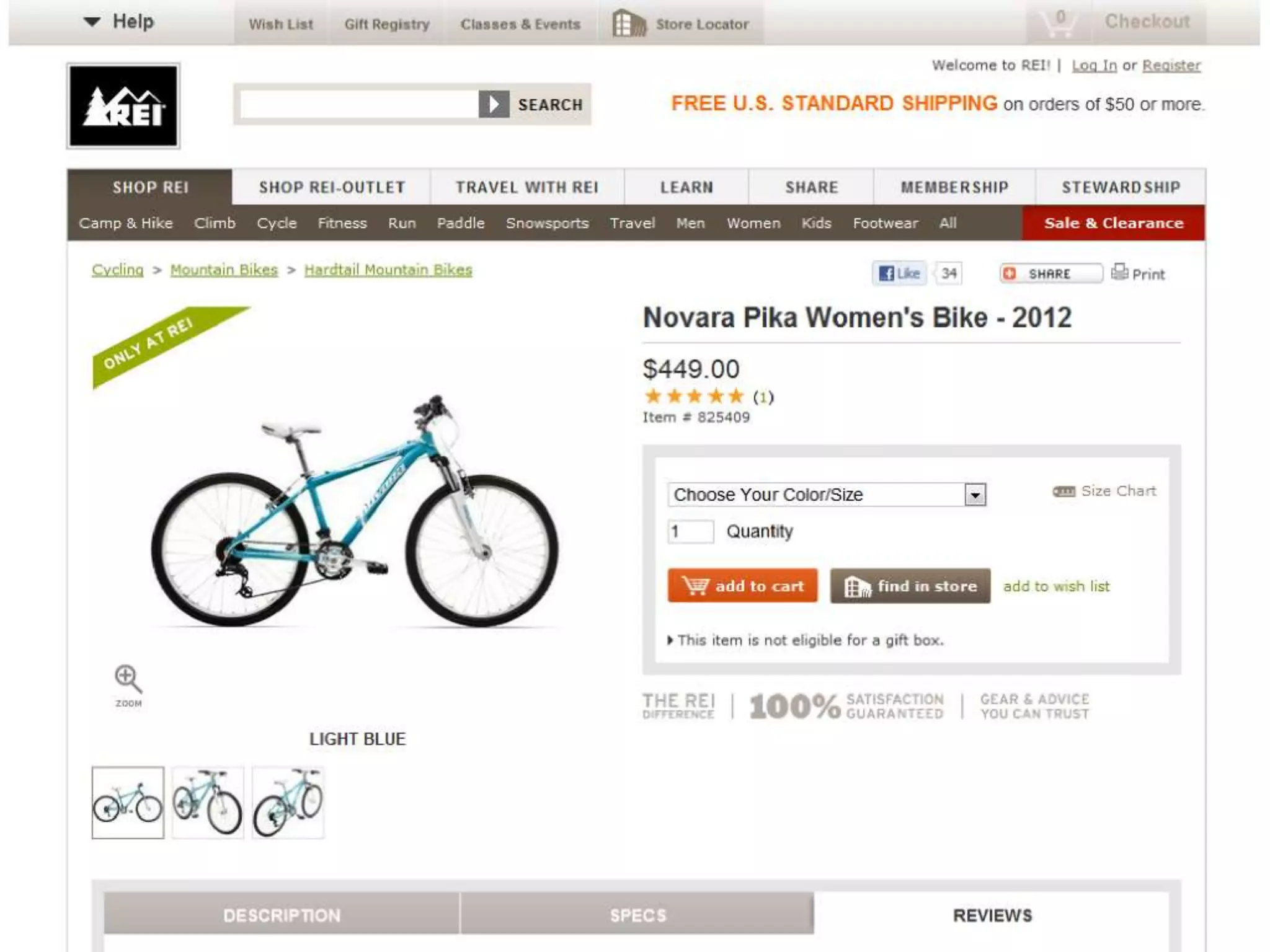Click the Print printer icon

point(1119,272)
